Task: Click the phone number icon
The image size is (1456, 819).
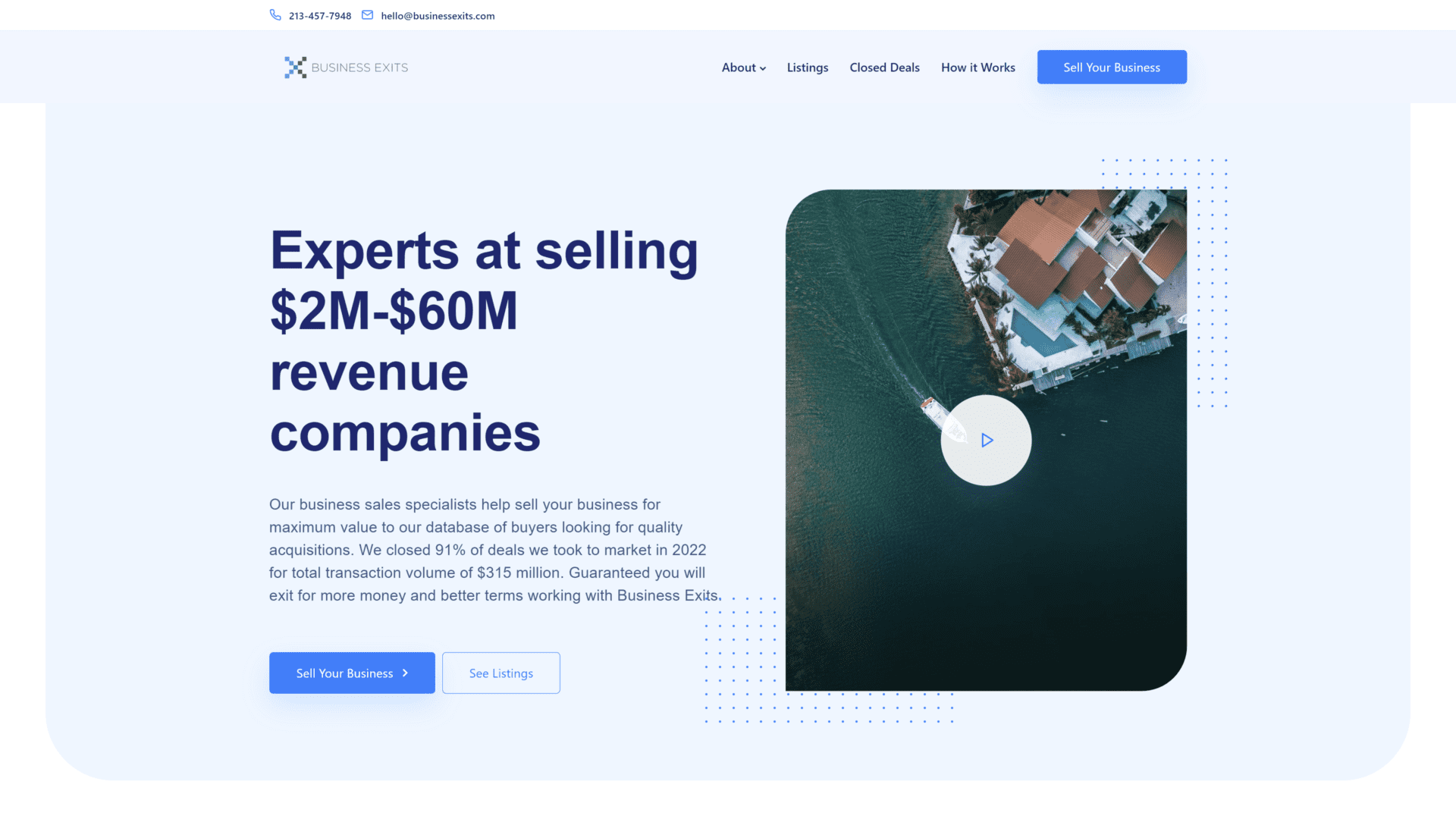Action: click(275, 15)
